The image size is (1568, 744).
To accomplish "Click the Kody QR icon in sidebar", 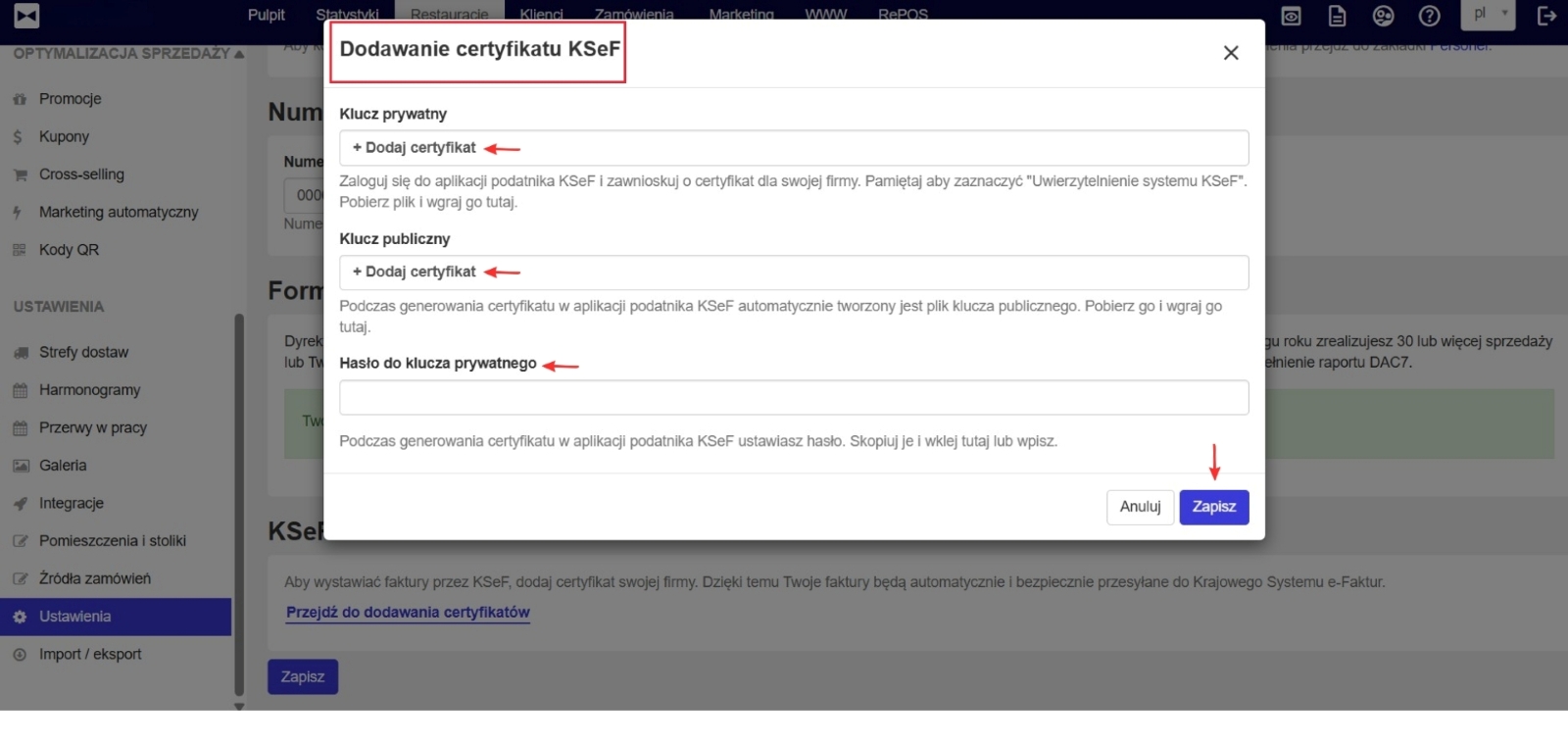I will (x=20, y=250).
